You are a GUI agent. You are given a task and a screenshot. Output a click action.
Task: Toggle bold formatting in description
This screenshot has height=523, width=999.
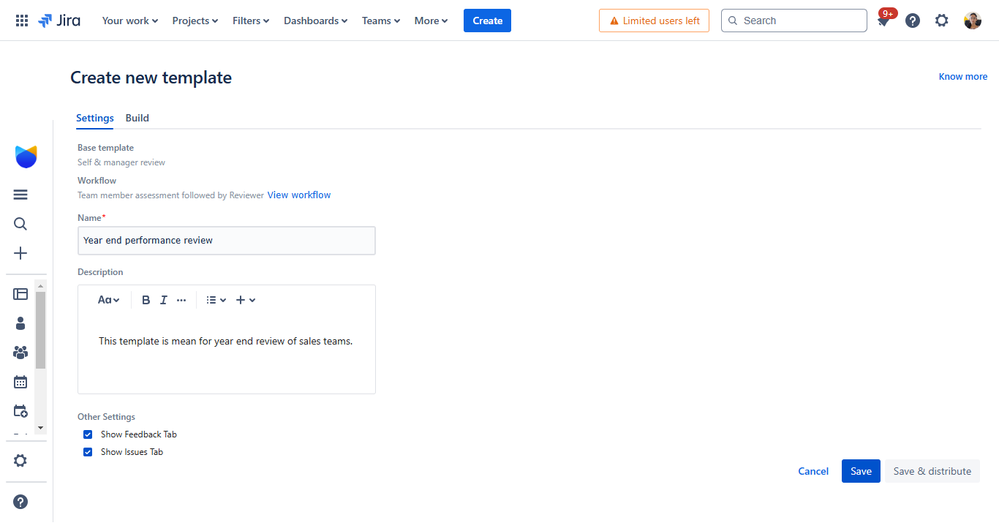[x=145, y=300]
